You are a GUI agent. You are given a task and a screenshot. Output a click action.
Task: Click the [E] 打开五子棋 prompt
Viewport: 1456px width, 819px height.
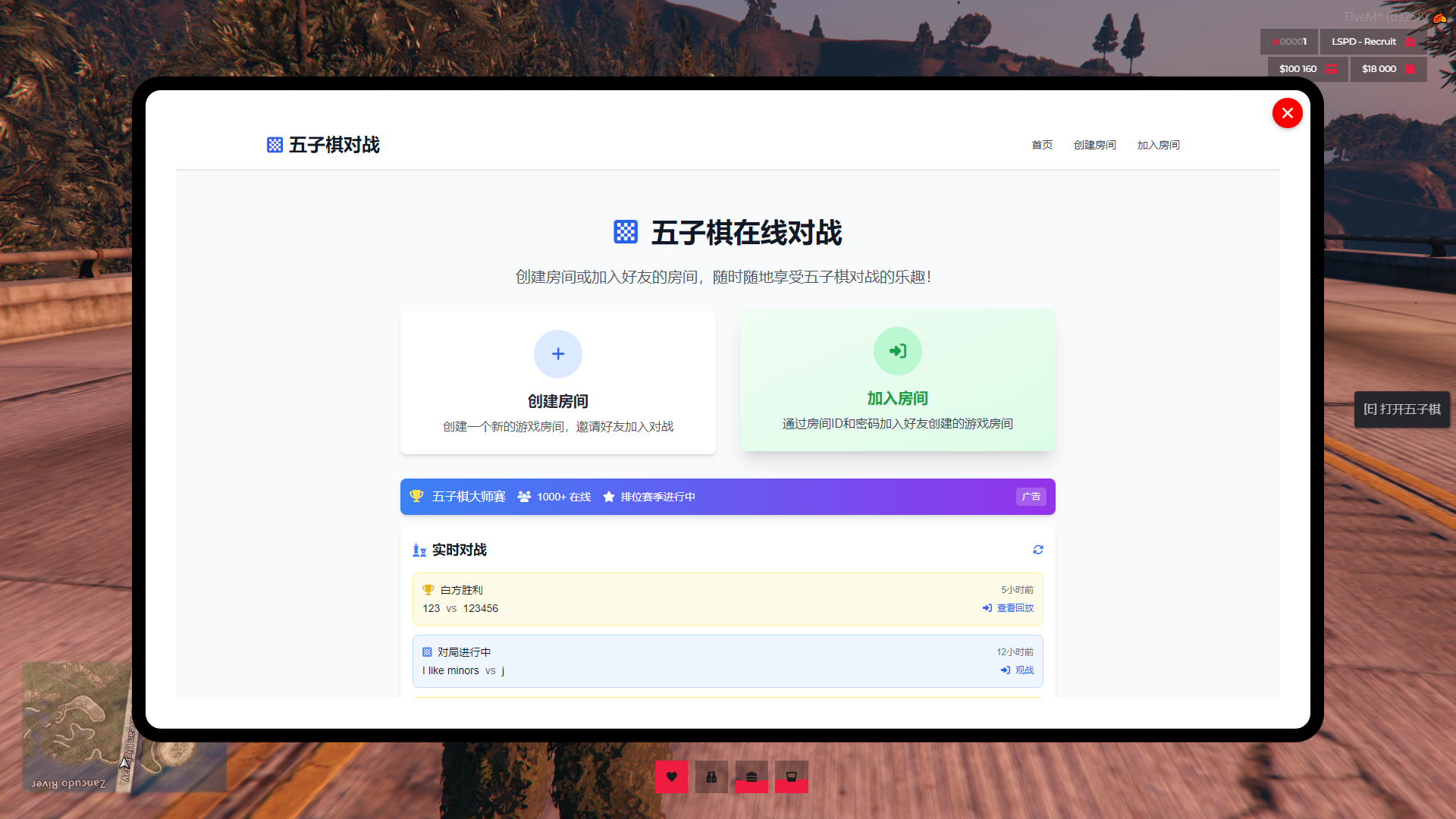1401,409
